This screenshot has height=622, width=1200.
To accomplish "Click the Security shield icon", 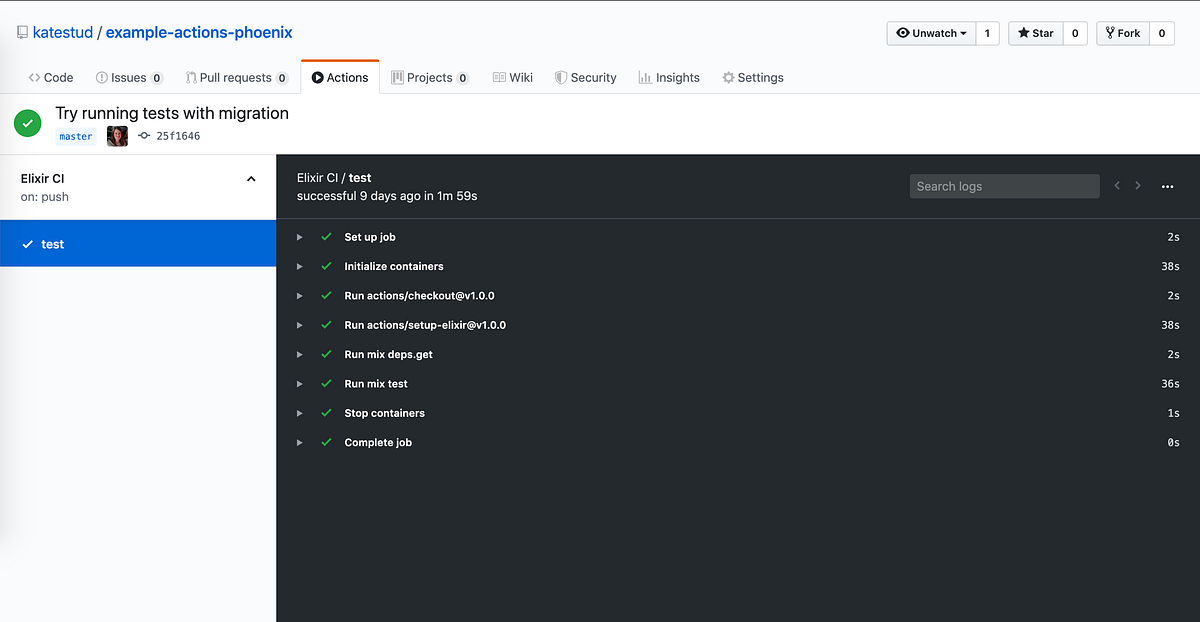I will pos(561,76).
